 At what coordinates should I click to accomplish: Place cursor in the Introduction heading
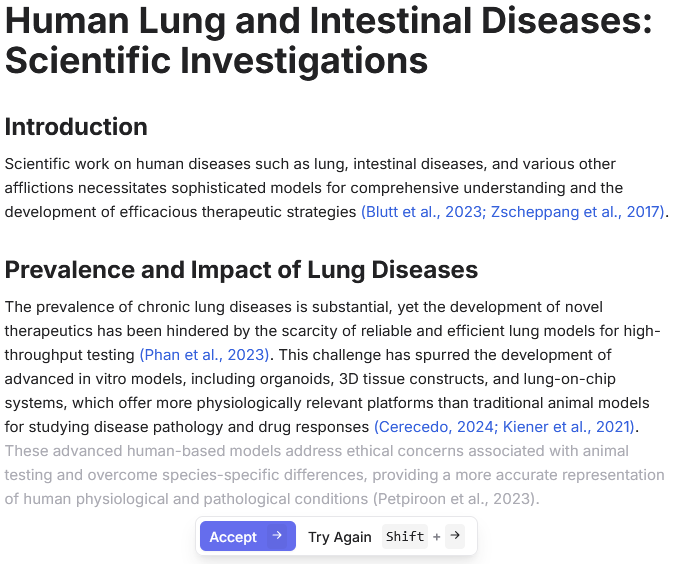[76, 127]
